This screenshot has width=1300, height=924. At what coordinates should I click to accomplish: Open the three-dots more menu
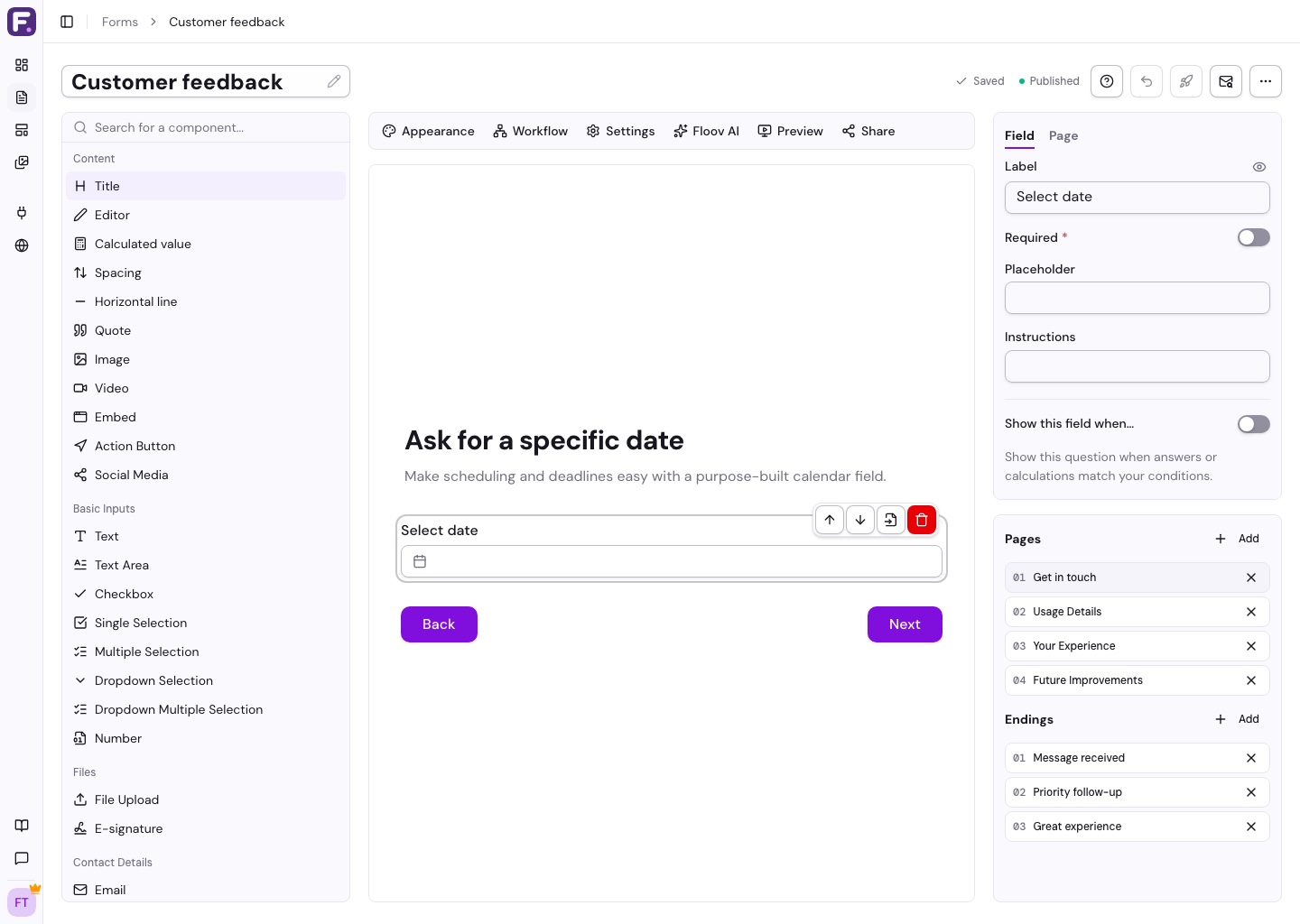(x=1266, y=81)
